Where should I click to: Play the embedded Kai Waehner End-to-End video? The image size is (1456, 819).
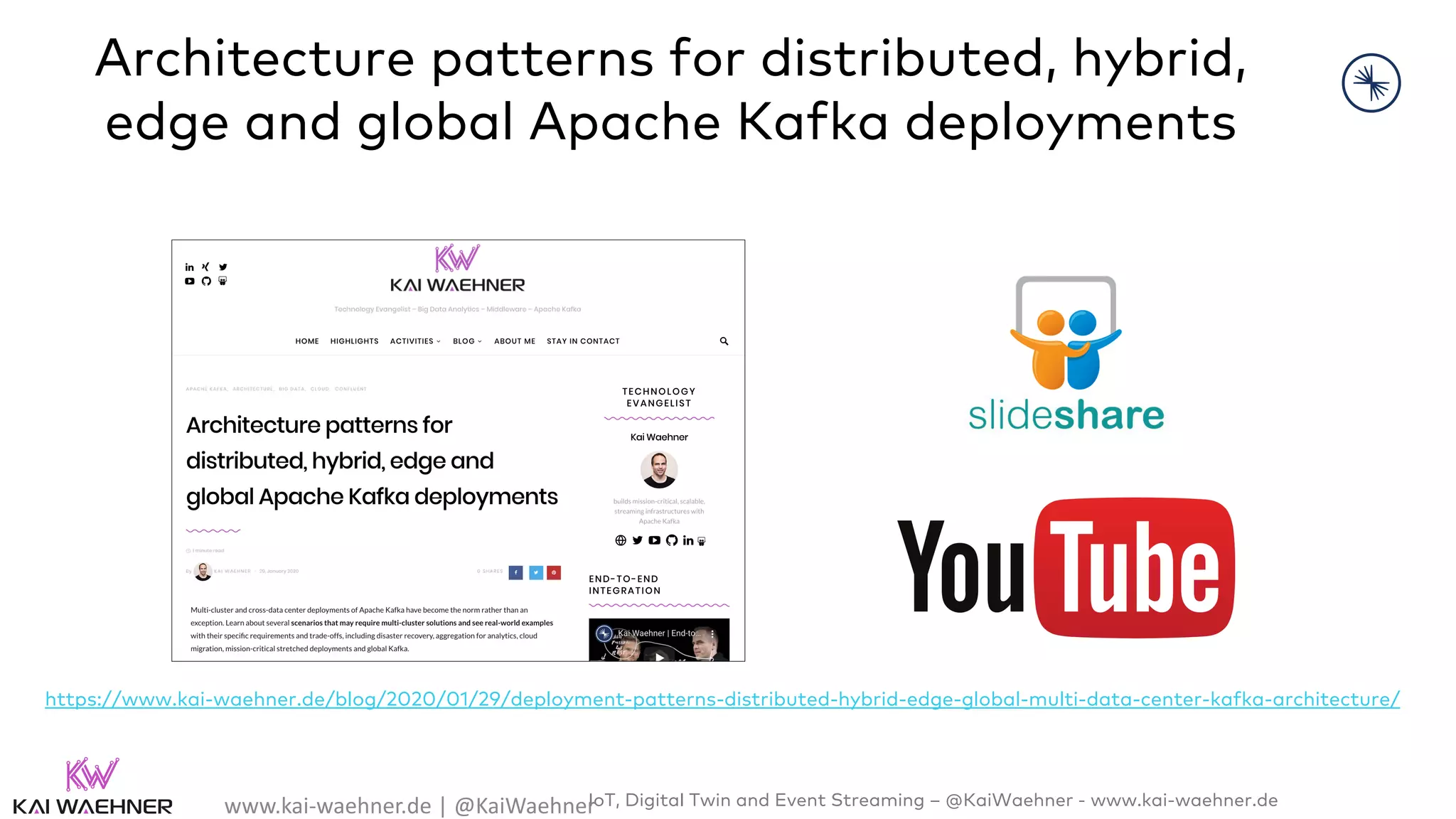(x=659, y=656)
